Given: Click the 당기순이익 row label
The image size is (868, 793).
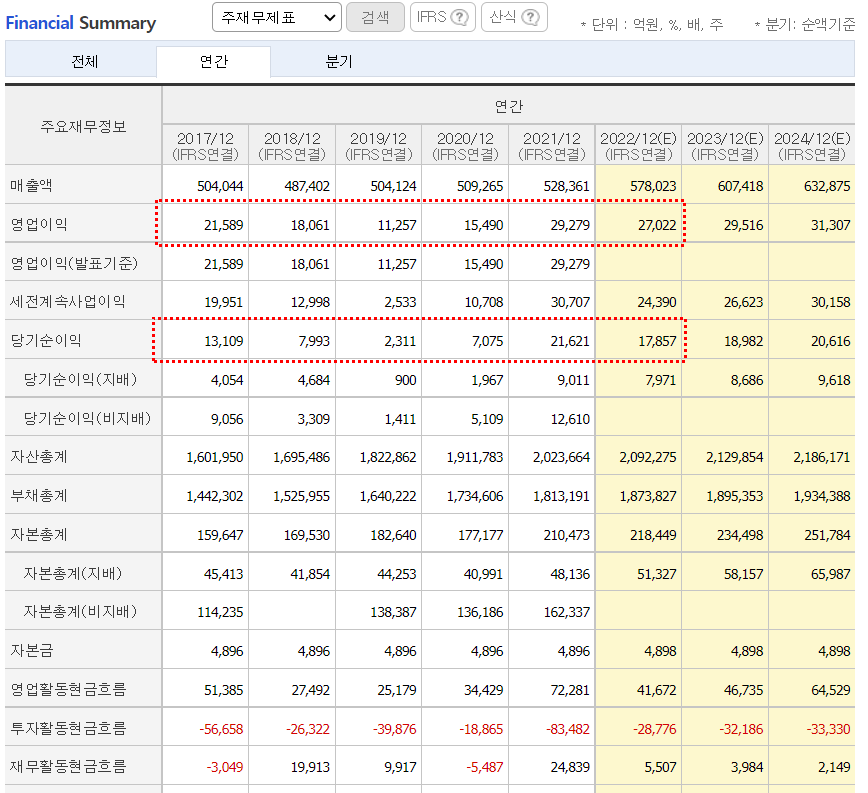Looking at the screenshot, I should pos(46,340).
